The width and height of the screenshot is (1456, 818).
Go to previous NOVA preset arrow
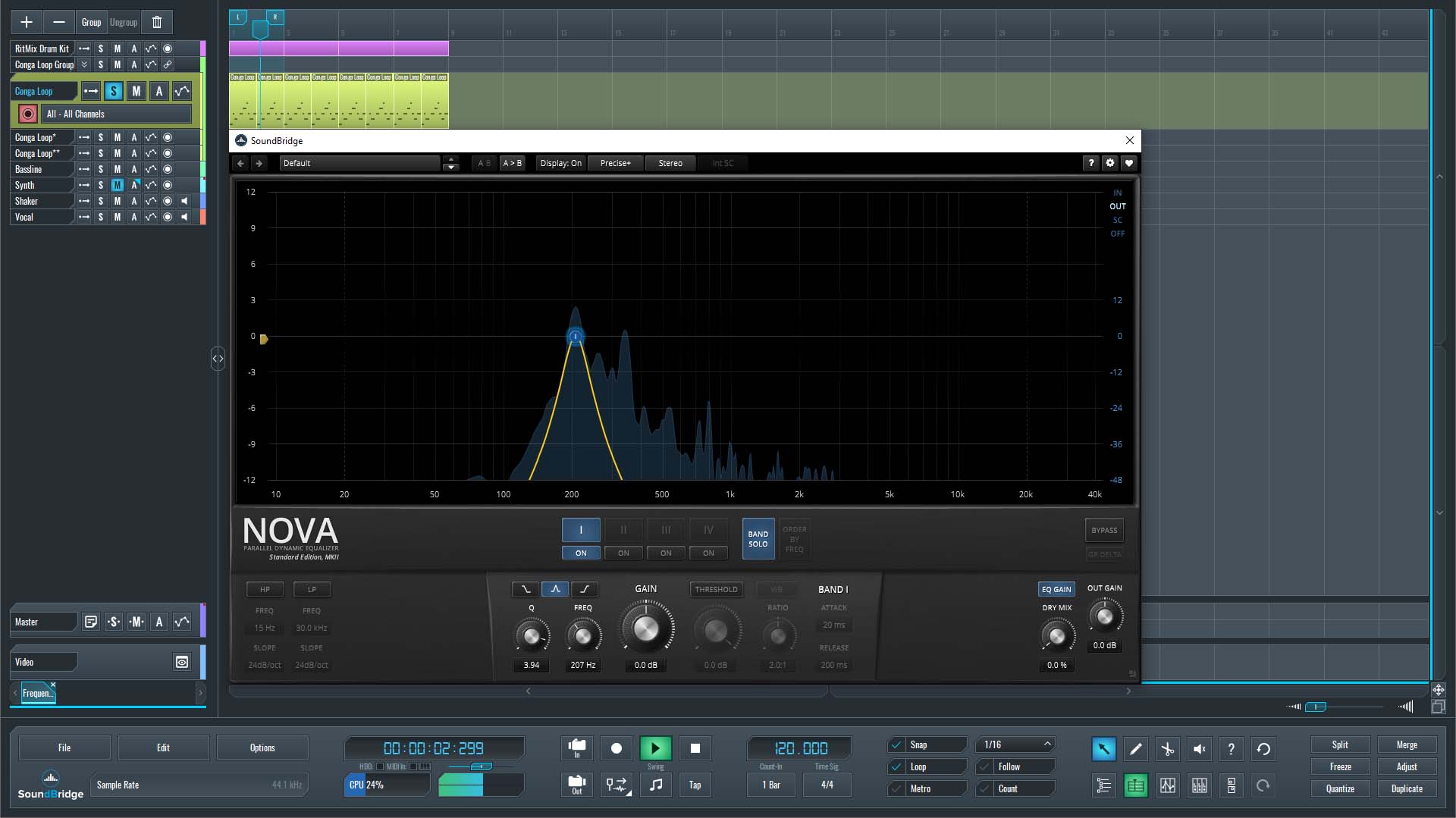pos(240,163)
